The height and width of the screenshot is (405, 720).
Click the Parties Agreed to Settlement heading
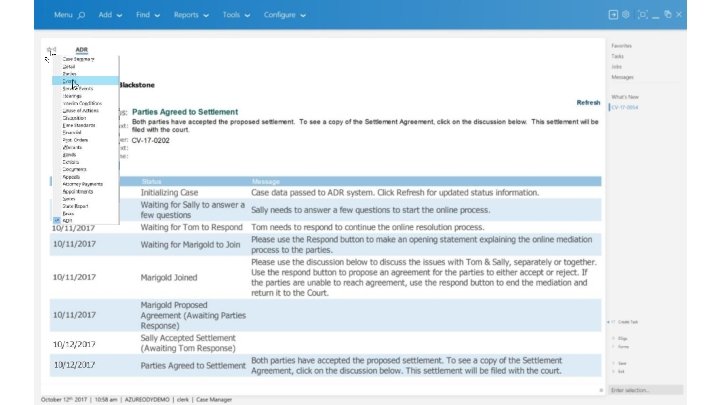tap(185, 112)
